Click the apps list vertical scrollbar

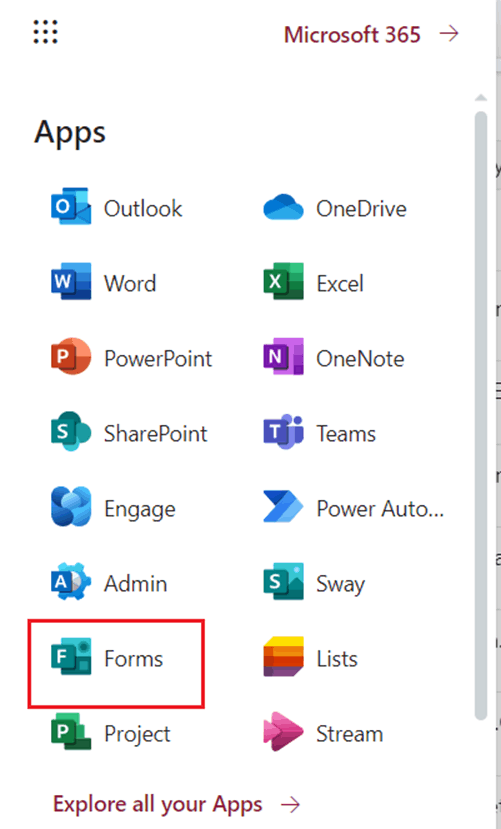click(481, 415)
